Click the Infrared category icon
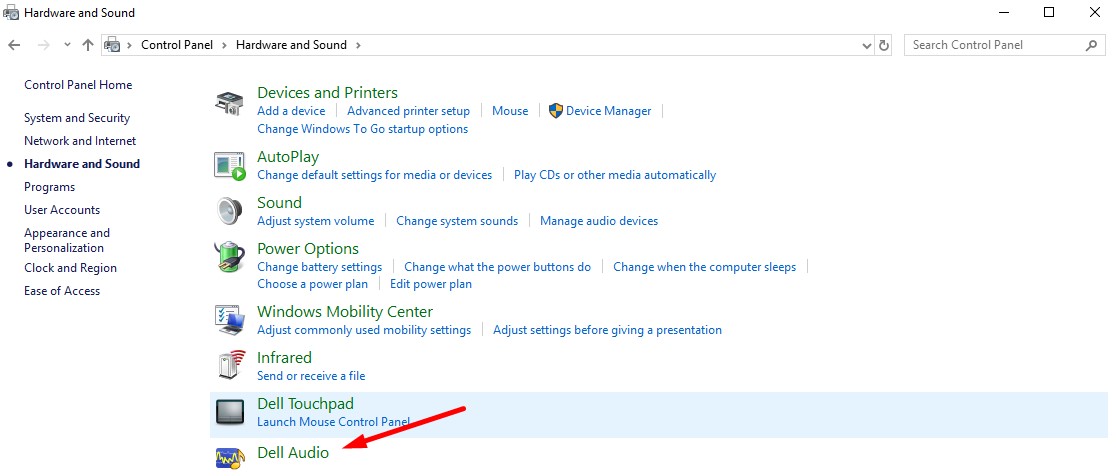This screenshot has height=476, width=1116. click(229, 366)
